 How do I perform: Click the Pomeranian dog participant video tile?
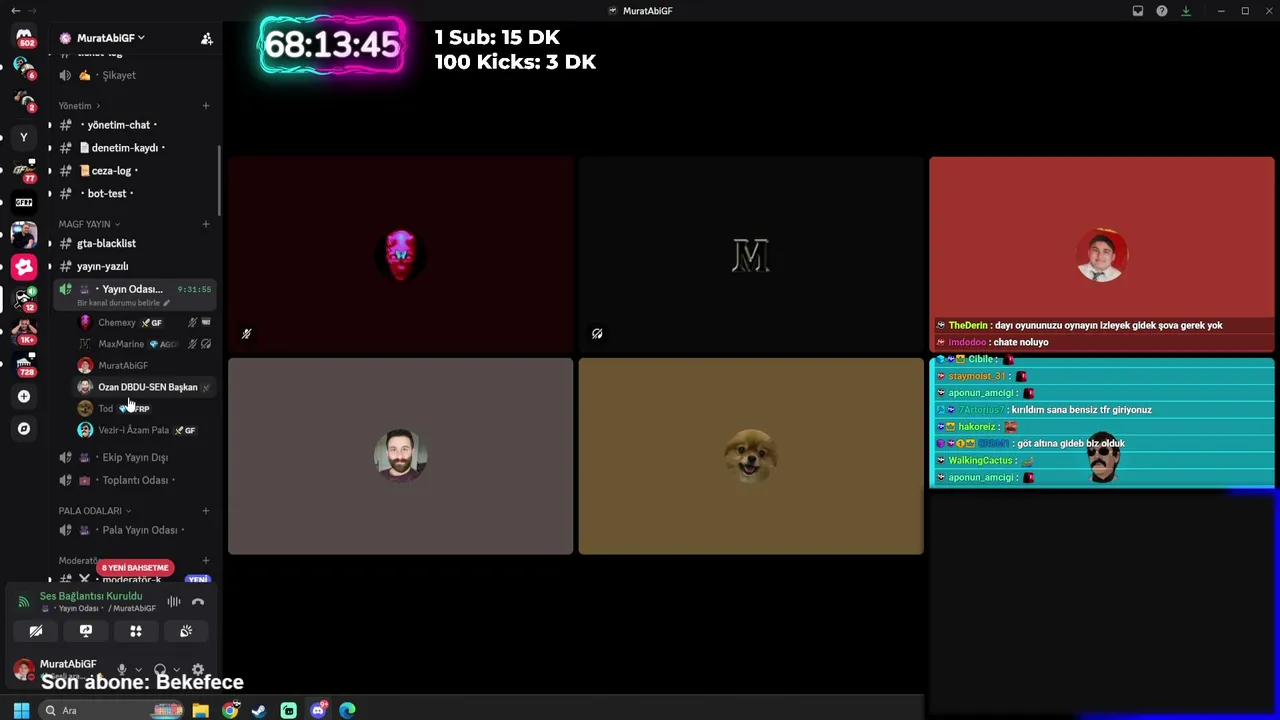click(751, 456)
